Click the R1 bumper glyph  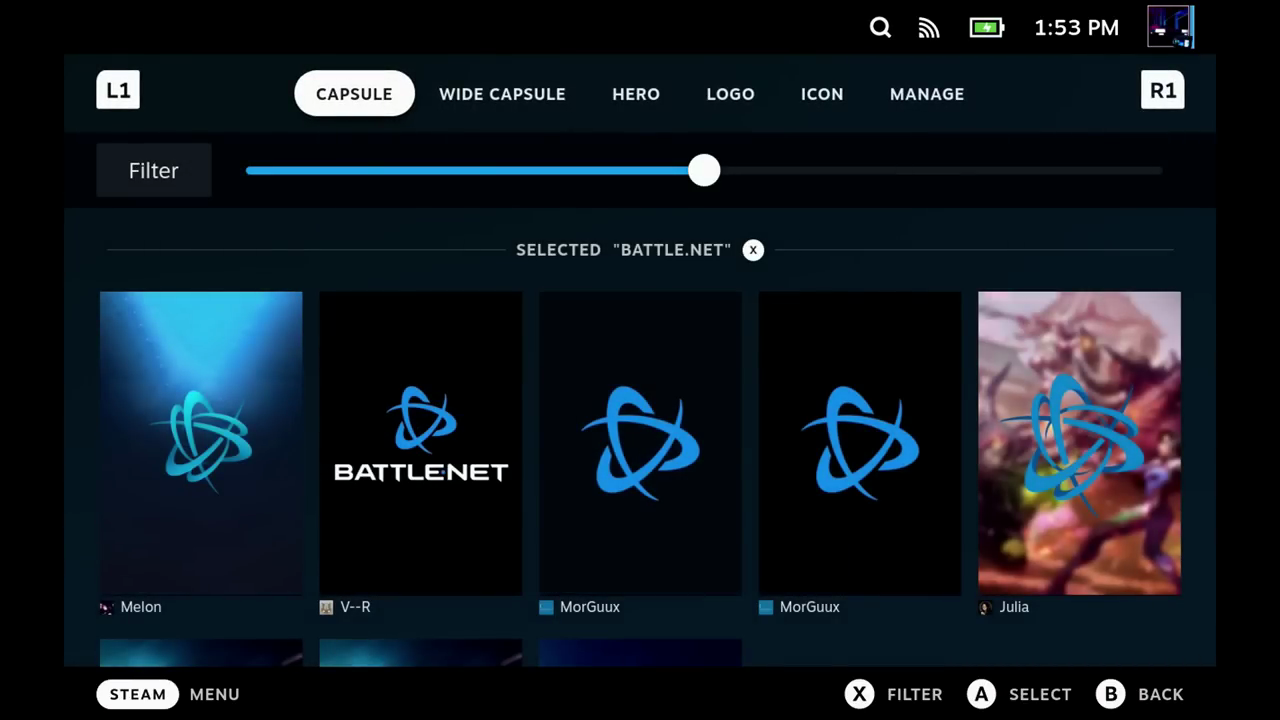tap(1162, 90)
